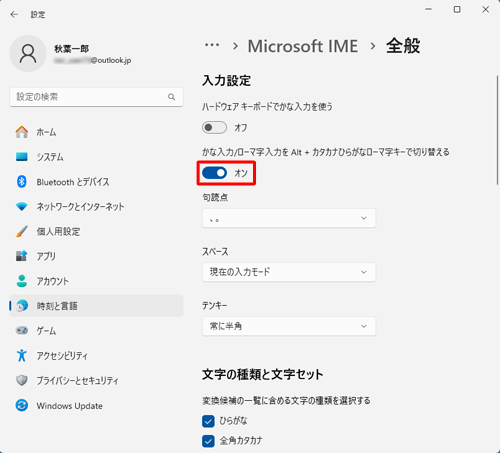Click the search magnifier icon
Screen dimensions: 500x453
click(171, 97)
